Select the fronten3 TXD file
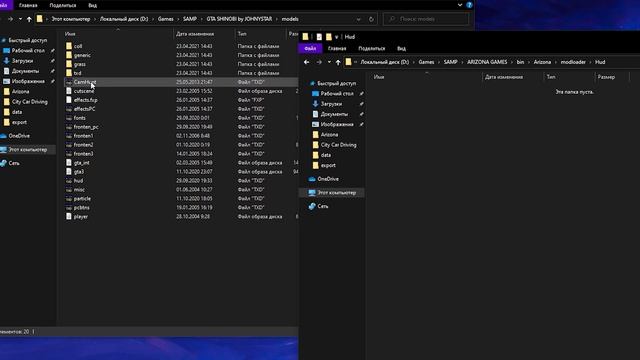640x360 pixels. click(x=83, y=154)
